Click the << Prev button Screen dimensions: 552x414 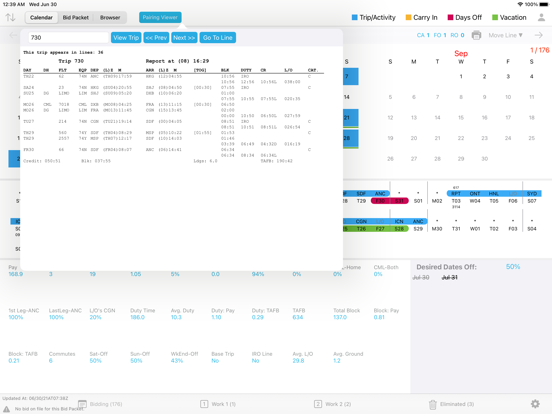point(156,38)
